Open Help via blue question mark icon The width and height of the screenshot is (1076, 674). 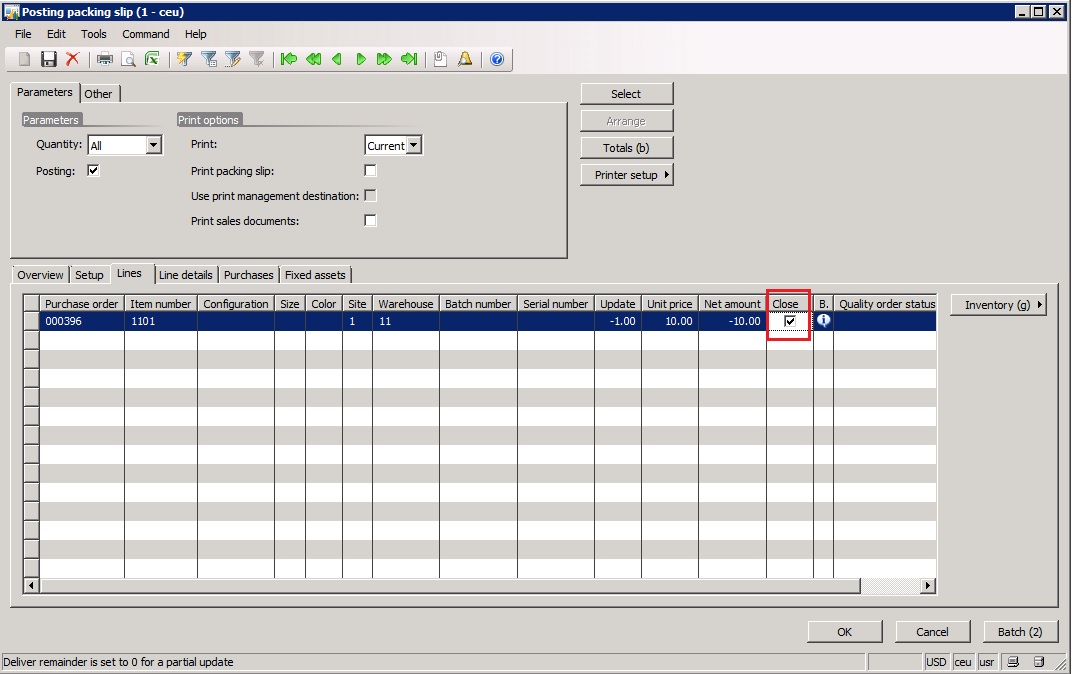[x=497, y=60]
